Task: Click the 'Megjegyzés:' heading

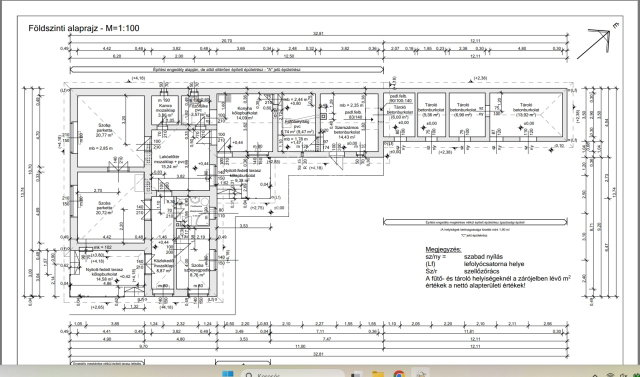Action: pyautogui.click(x=443, y=249)
